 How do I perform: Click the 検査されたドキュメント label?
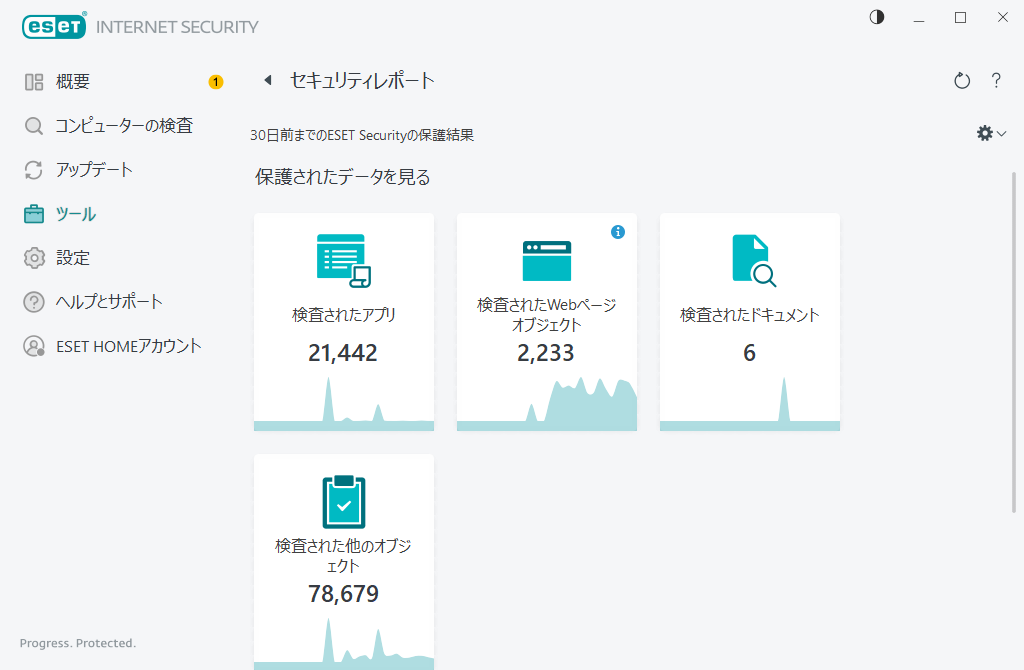[750, 315]
